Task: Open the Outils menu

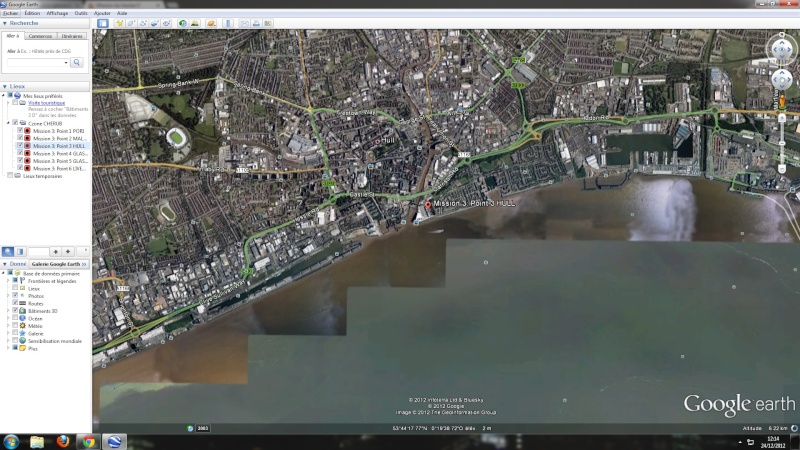Action: tap(81, 13)
